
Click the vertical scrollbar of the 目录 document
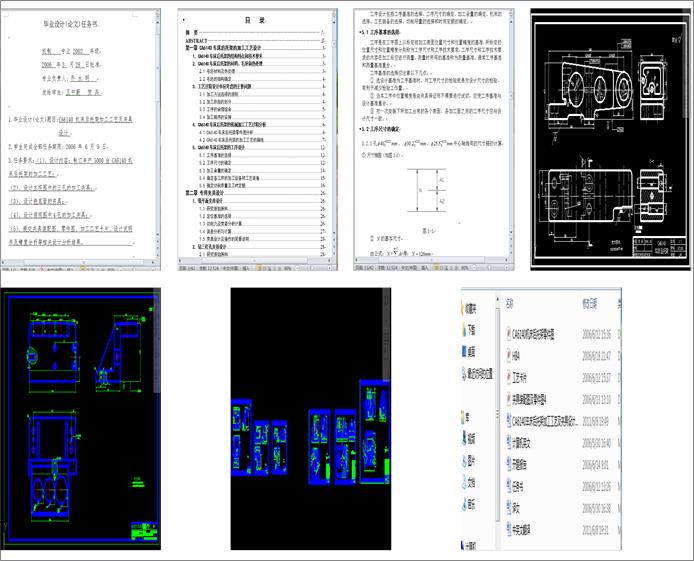click(334, 135)
